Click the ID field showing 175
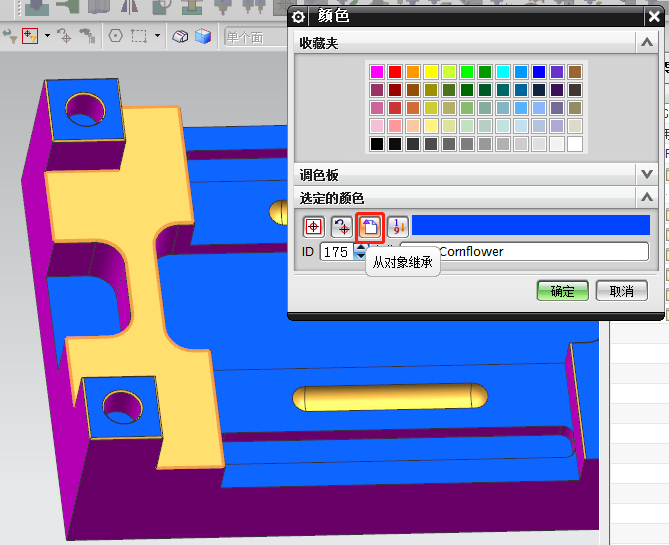 pos(337,252)
